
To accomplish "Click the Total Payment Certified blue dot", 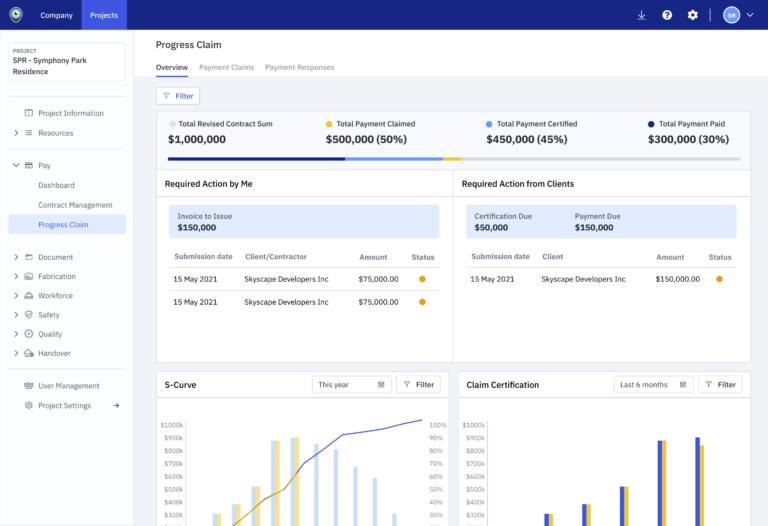I will pos(489,124).
